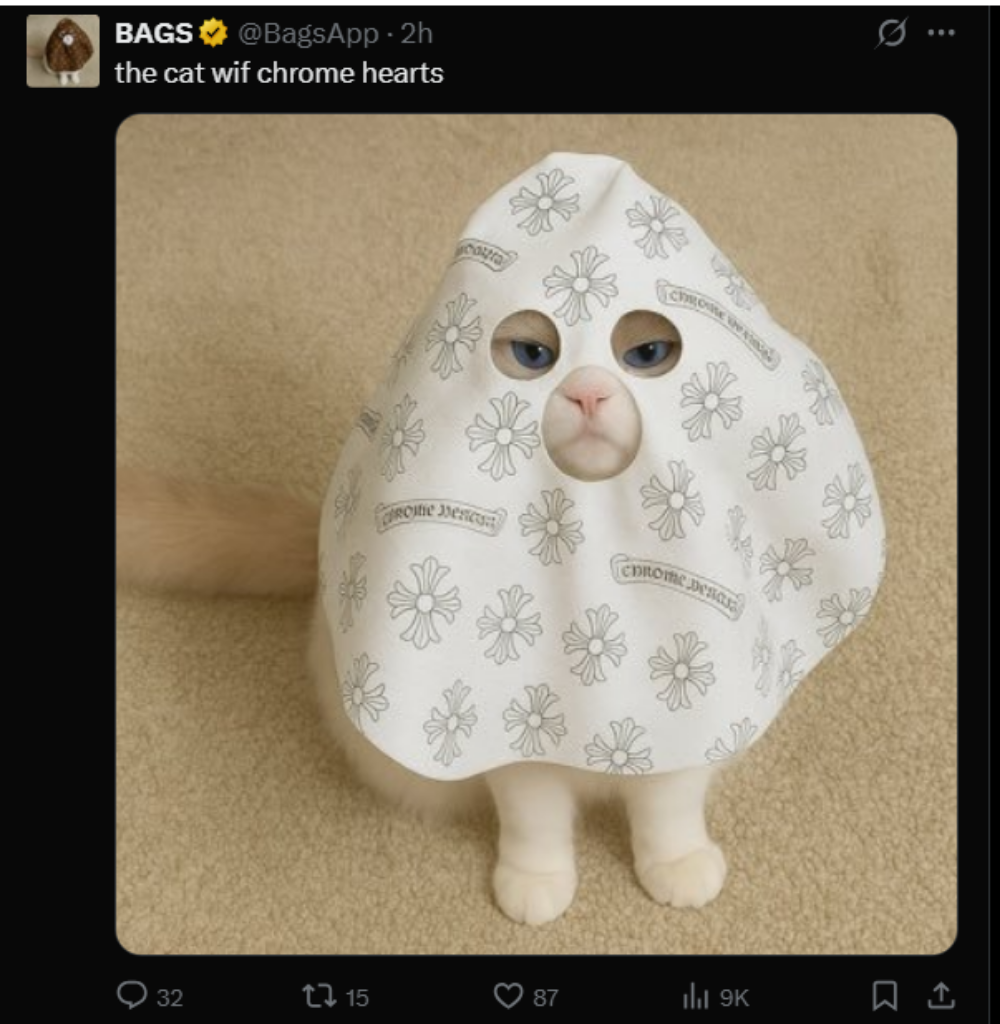Click the repost count 15
This screenshot has height=1024, width=1000.
point(357,996)
